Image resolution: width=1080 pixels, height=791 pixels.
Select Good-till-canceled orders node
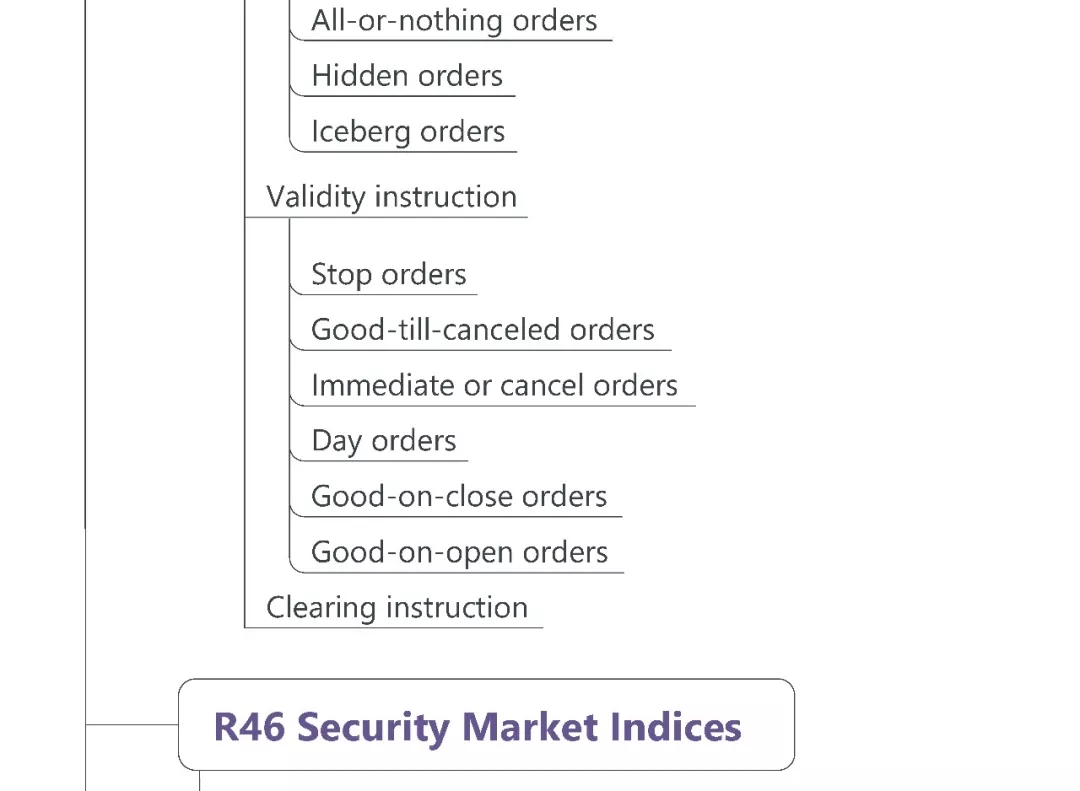(483, 330)
